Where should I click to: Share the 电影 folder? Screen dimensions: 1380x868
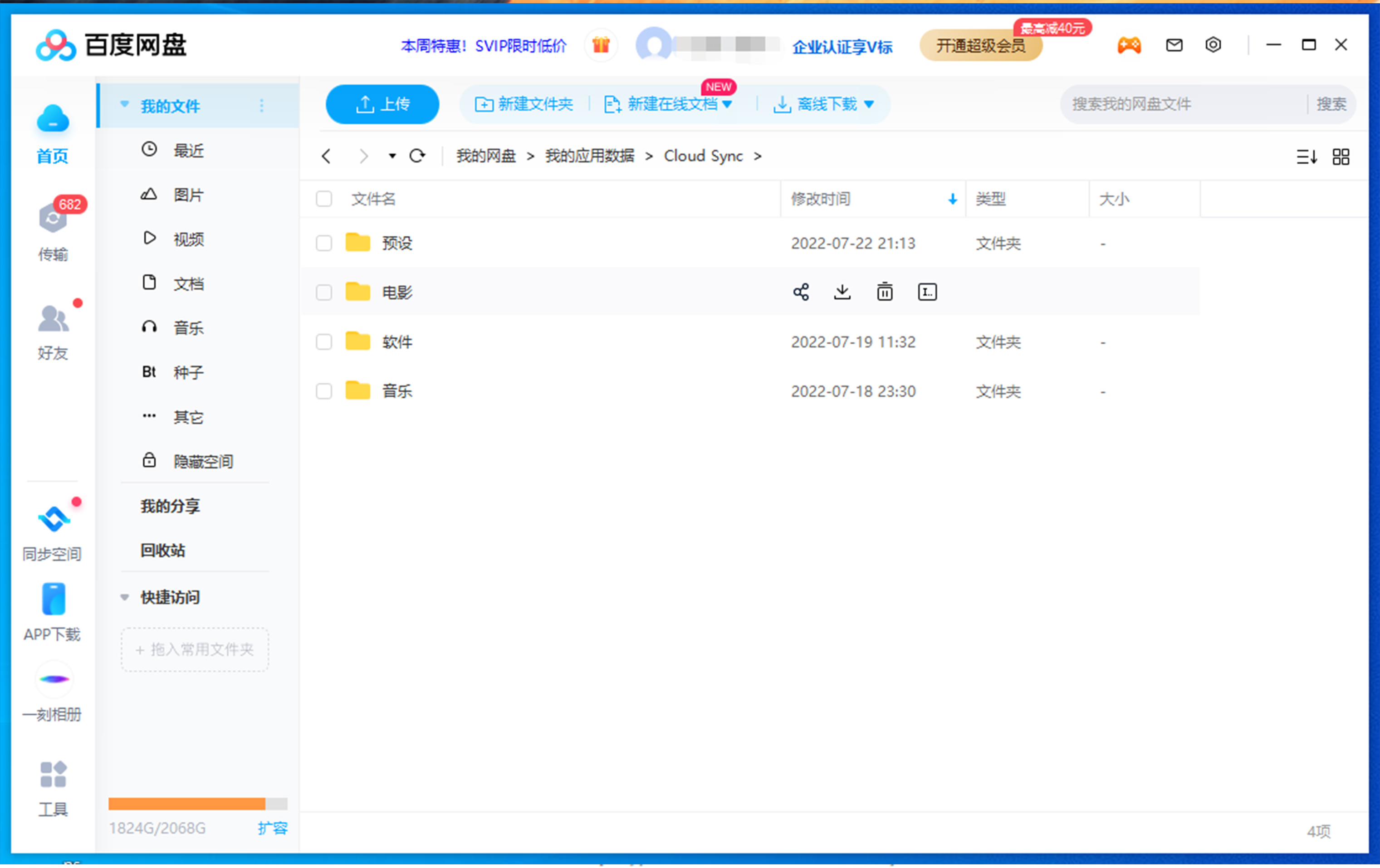click(801, 292)
